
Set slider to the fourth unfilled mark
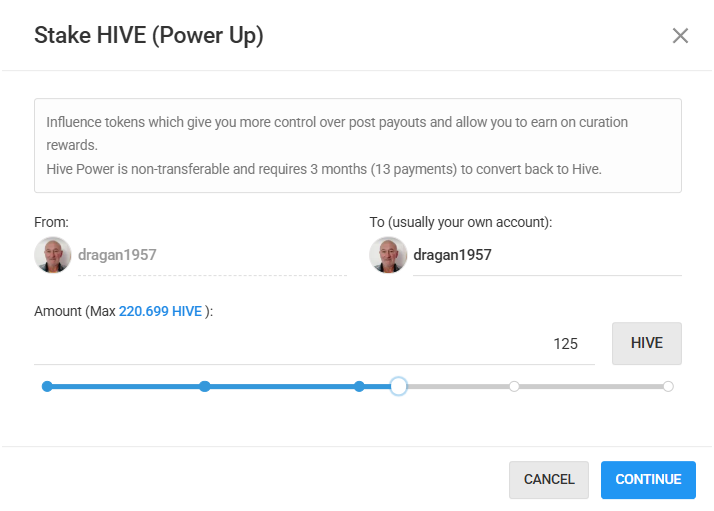tap(514, 386)
